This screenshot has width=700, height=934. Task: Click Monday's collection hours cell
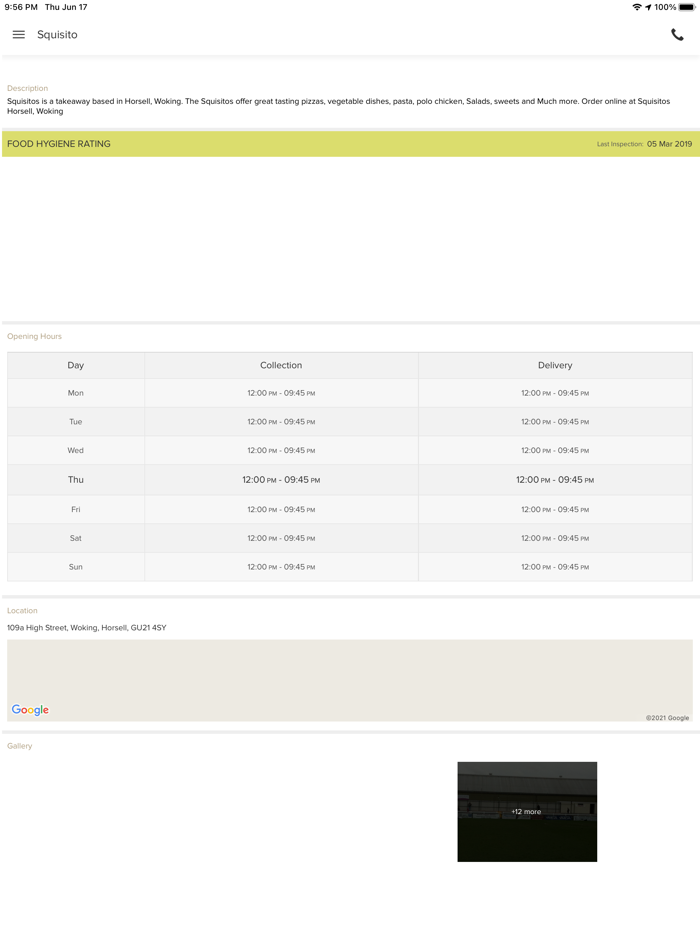pos(281,393)
